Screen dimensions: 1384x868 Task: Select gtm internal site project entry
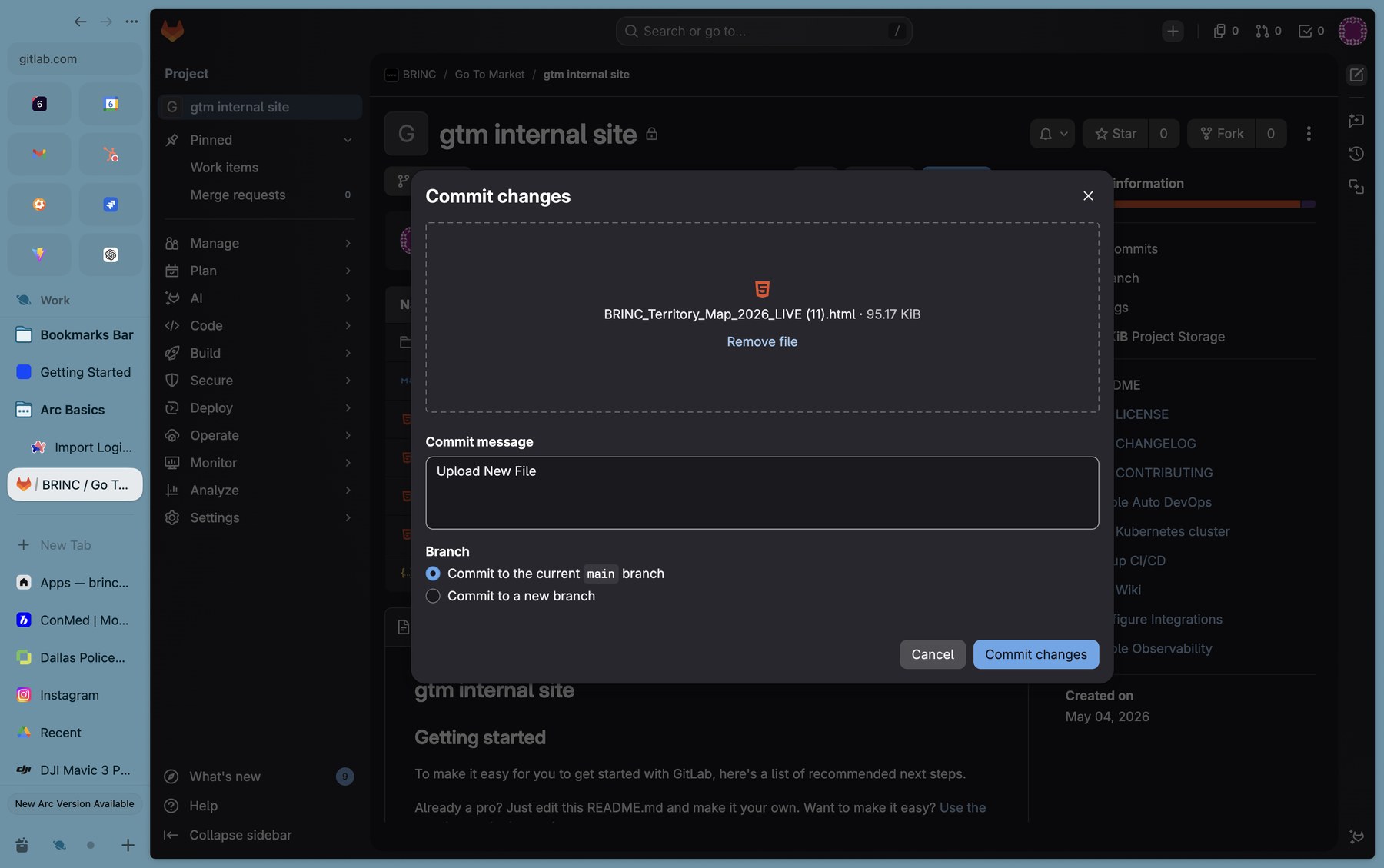(260, 107)
